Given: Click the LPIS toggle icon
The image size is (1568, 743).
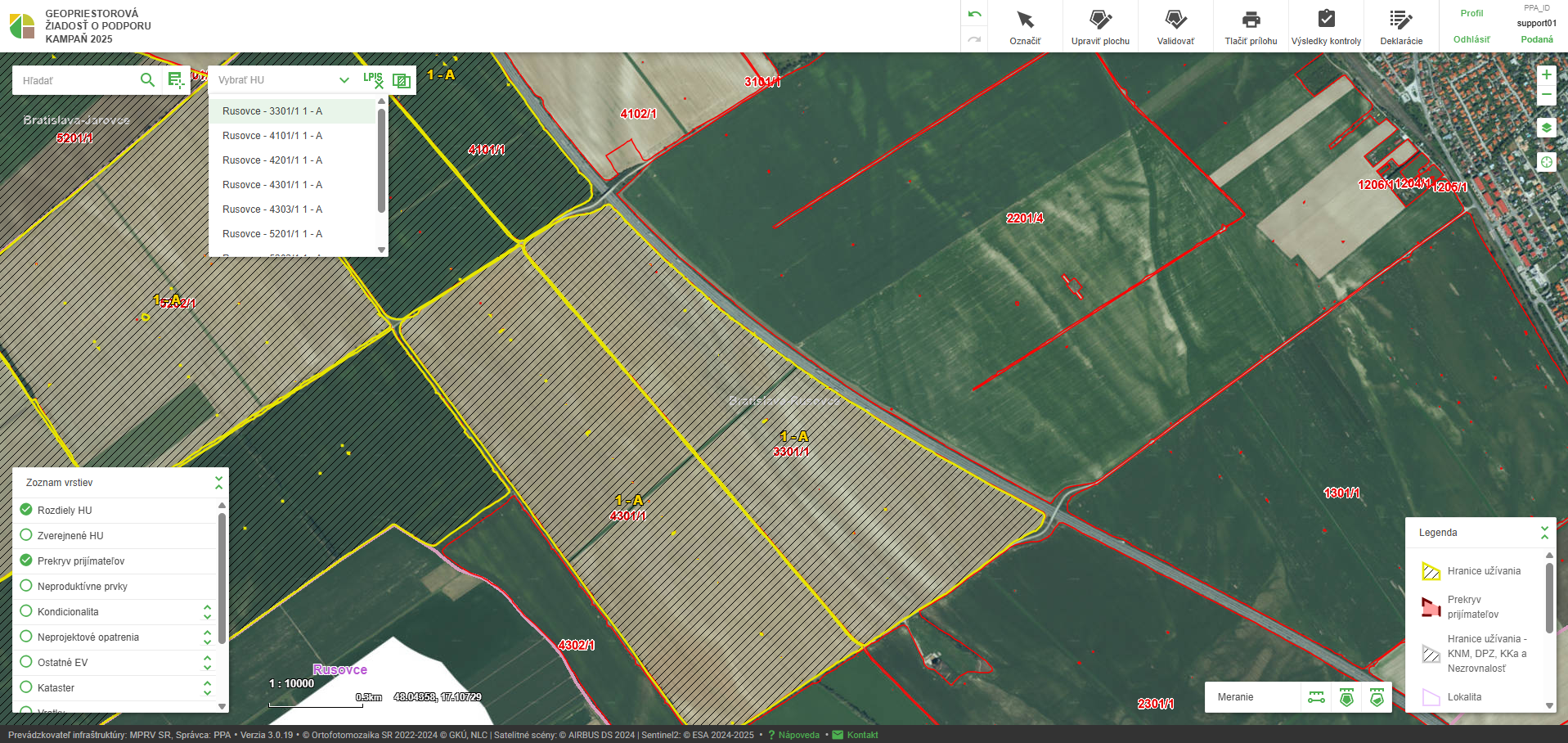Looking at the screenshot, I should click(373, 79).
